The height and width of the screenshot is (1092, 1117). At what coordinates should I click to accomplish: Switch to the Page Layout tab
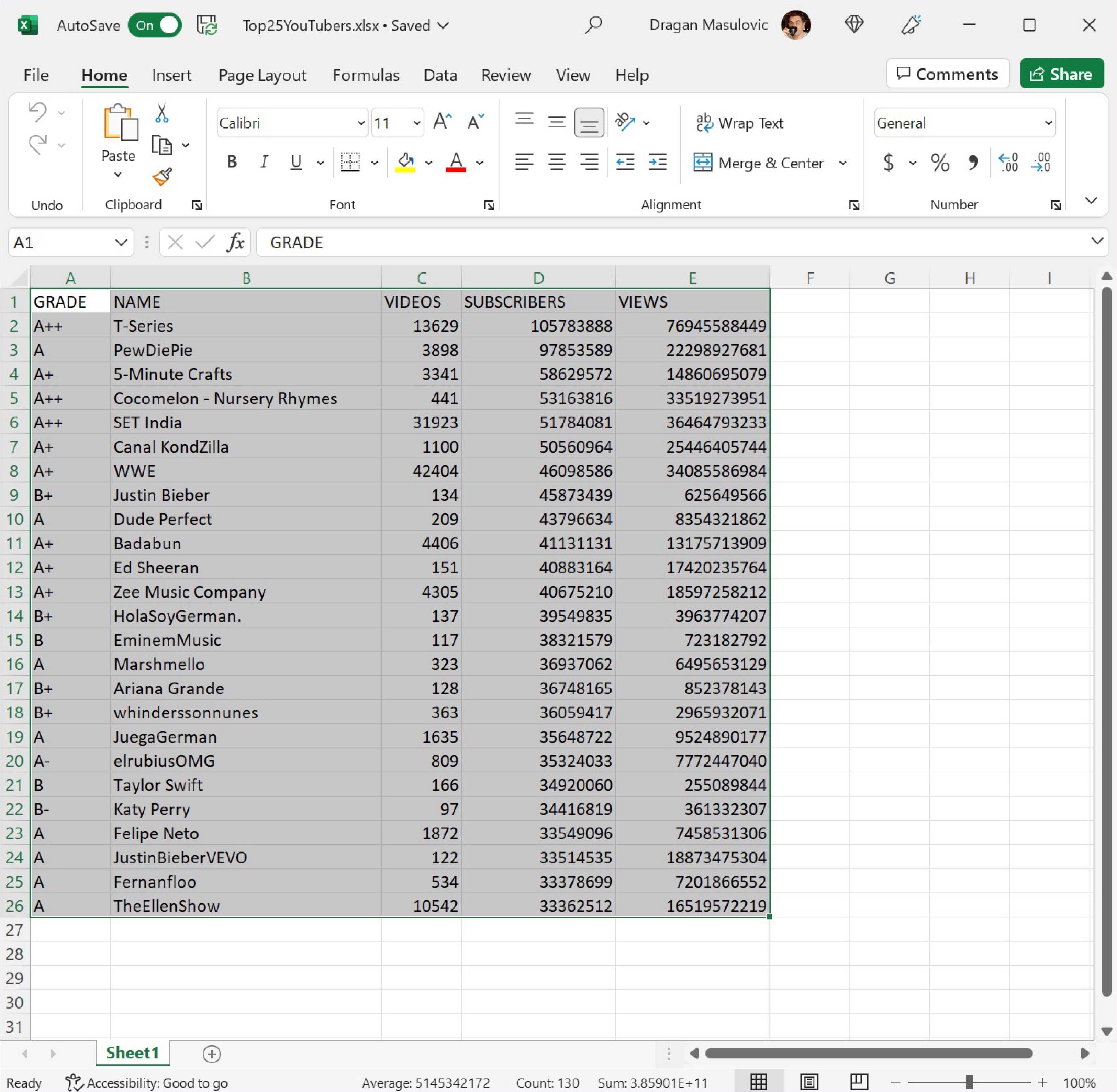tap(262, 75)
